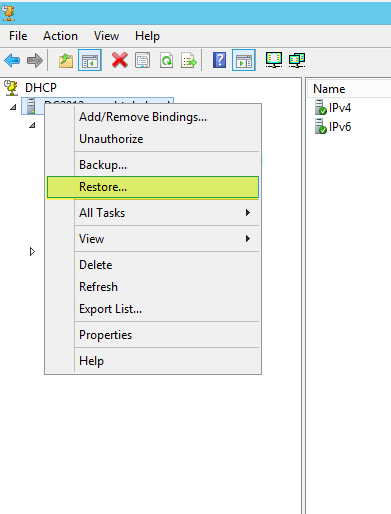391x514 pixels.
Task: Click the IPv6 server icon in list
Action: 320,127
